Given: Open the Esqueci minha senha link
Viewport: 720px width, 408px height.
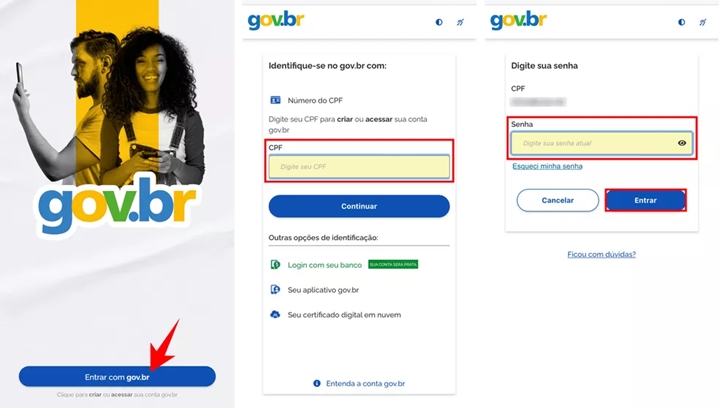Looking at the screenshot, I should pos(547,166).
